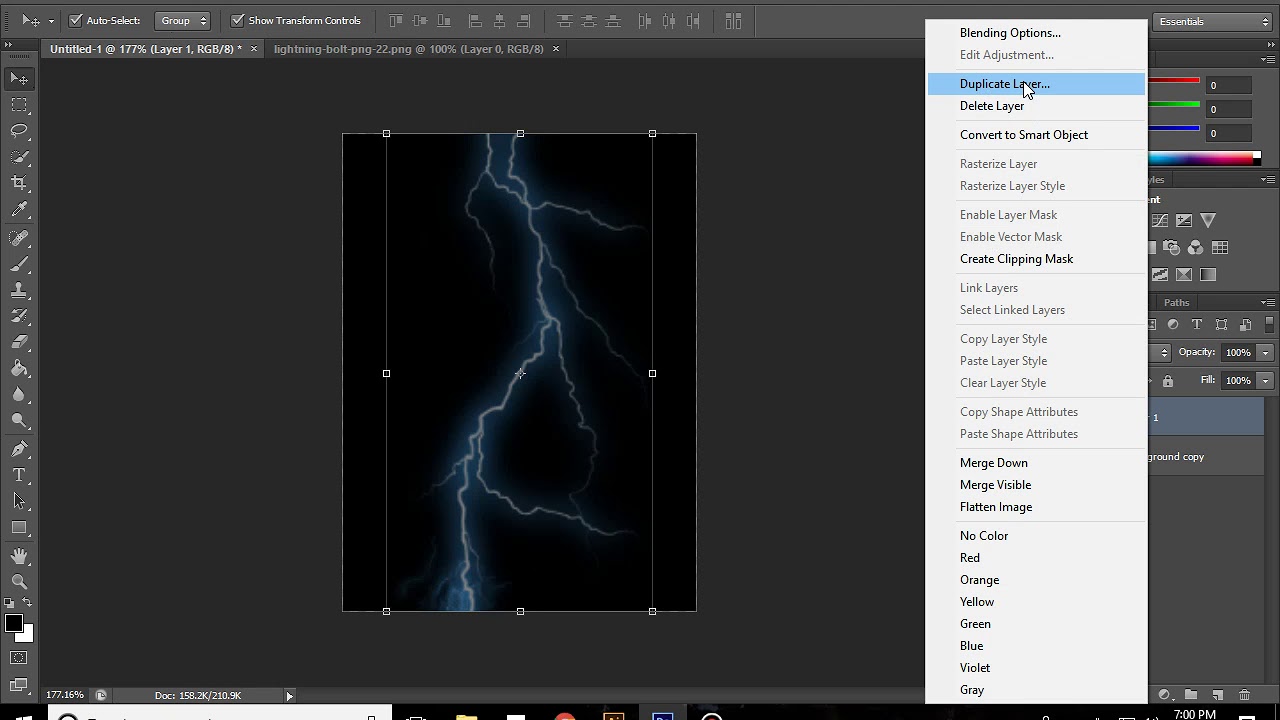
Task: Select the Clone Stamp tool
Action: click(x=19, y=290)
